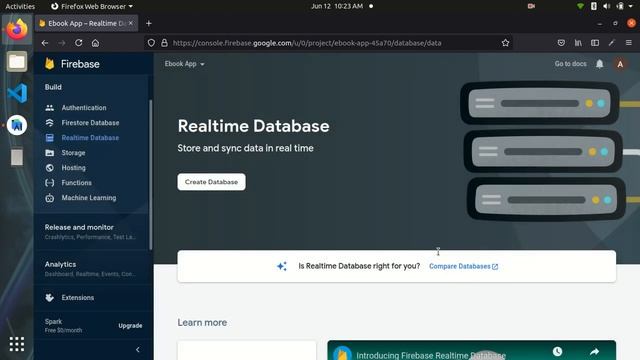The height and width of the screenshot is (360, 640).
Task: Click Go to docs link
Action: point(570,64)
